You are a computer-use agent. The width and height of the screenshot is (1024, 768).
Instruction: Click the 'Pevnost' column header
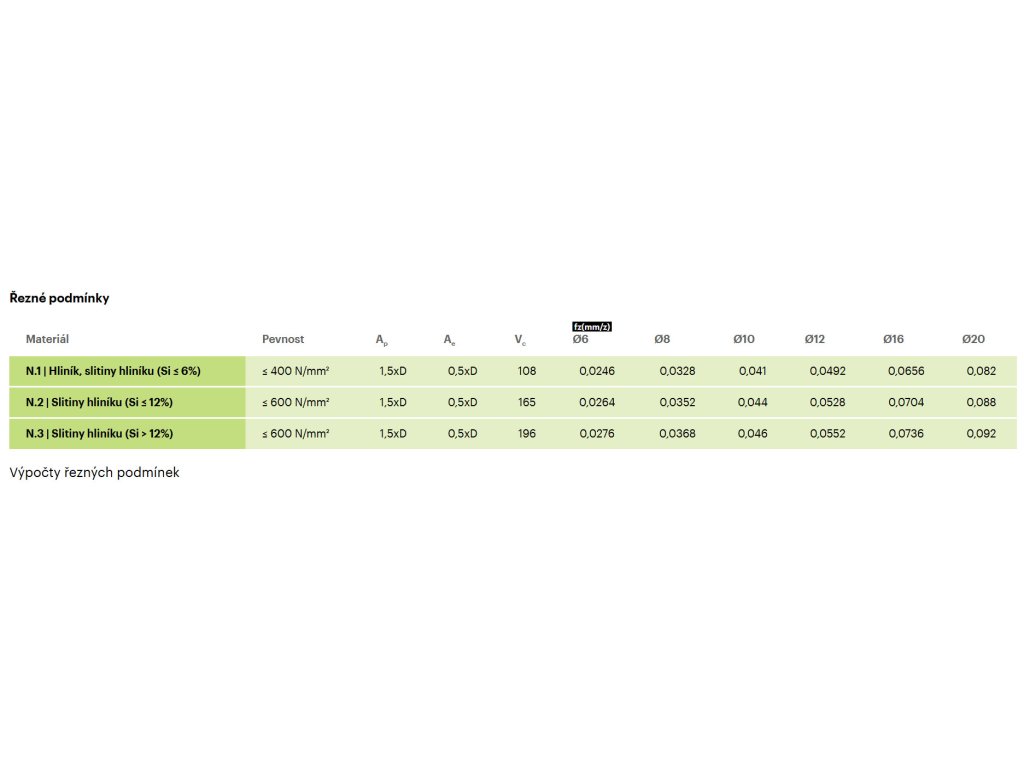click(x=283, y=340)
